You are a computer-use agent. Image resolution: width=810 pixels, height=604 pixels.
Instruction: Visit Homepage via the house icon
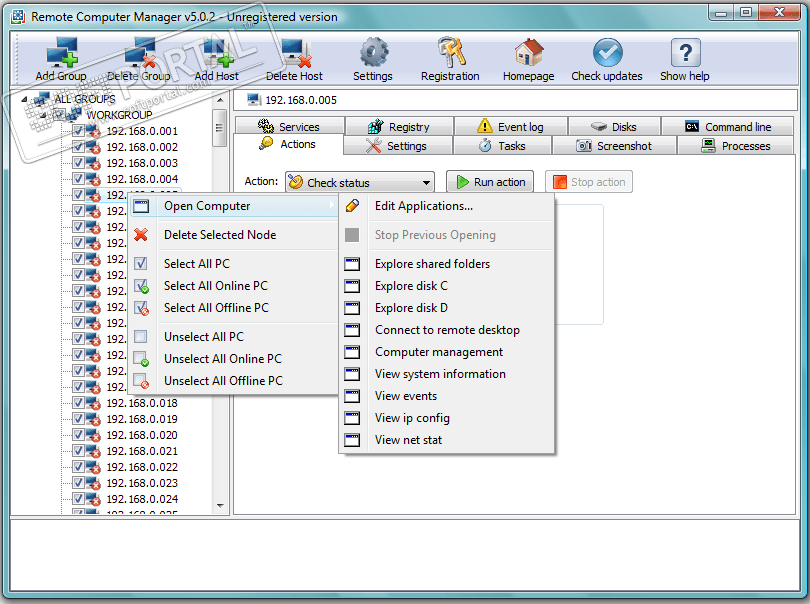(x=529, y=52)
